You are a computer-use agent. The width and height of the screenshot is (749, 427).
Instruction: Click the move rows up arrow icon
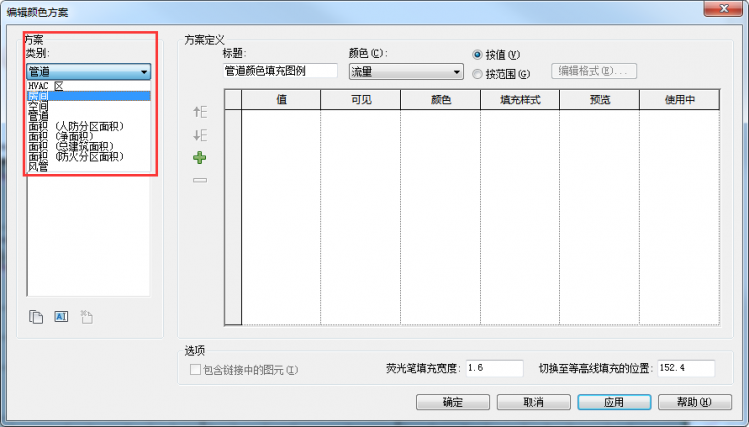pos(200,113)
